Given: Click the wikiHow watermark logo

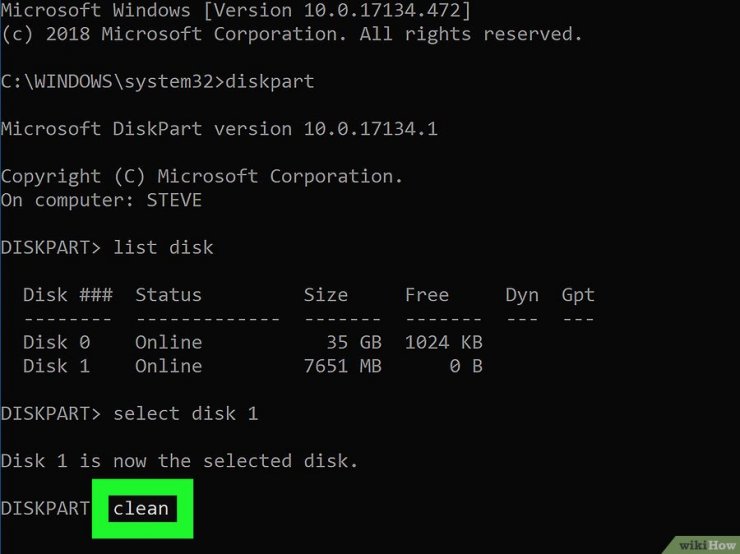Looking at the screenshot, I should pos(706,545).
